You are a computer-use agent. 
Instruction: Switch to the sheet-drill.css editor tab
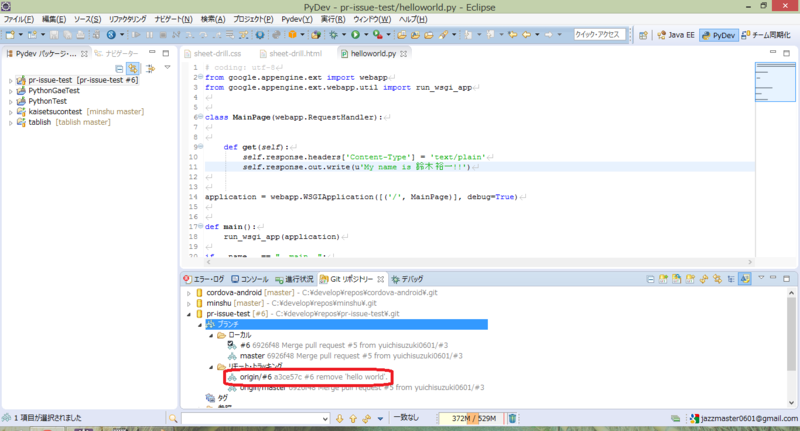[x=213, y=54]
